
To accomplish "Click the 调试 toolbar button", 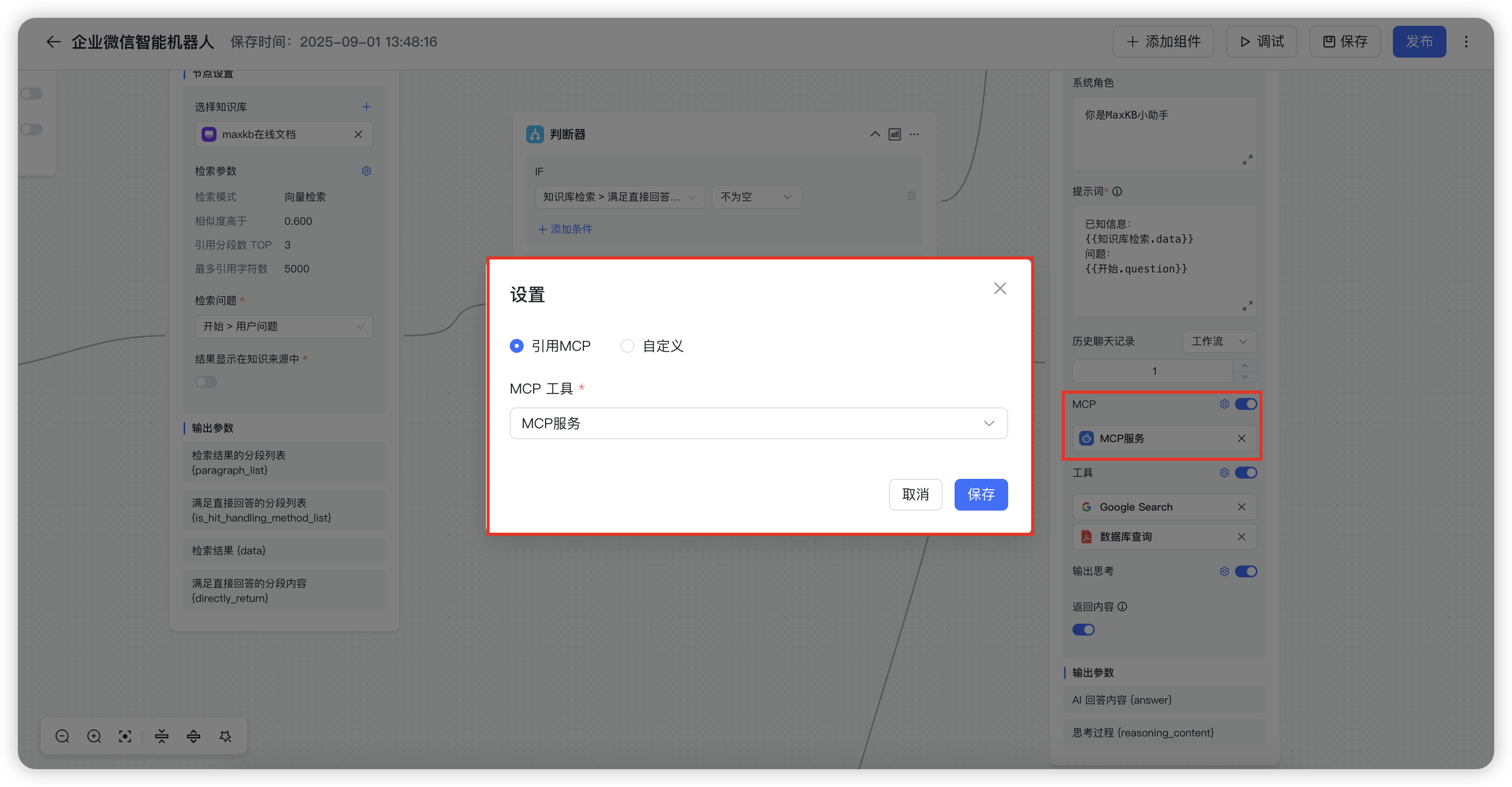I will pos(1261,42).
